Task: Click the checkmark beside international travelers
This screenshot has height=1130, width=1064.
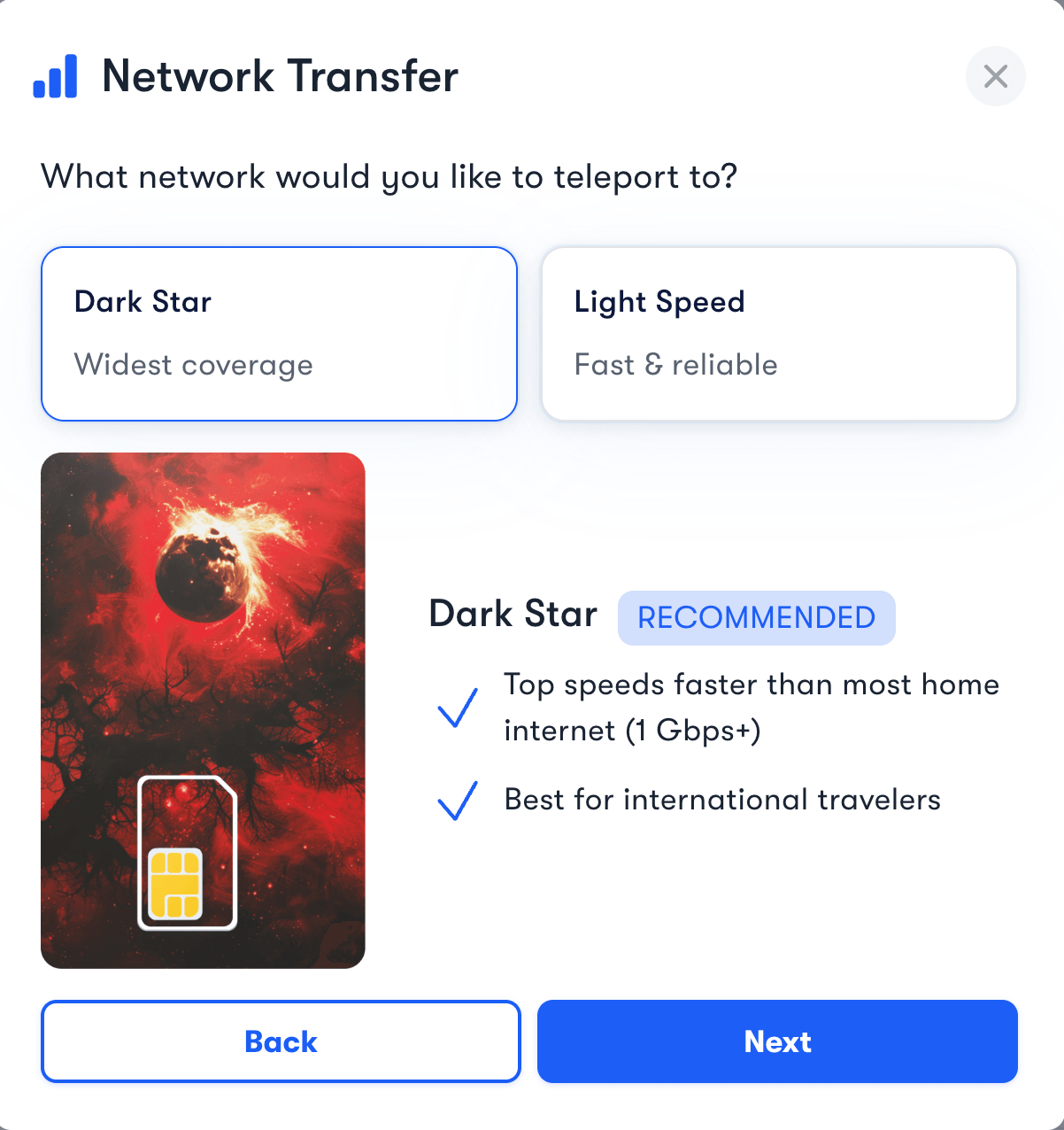Action: point(458,800)
